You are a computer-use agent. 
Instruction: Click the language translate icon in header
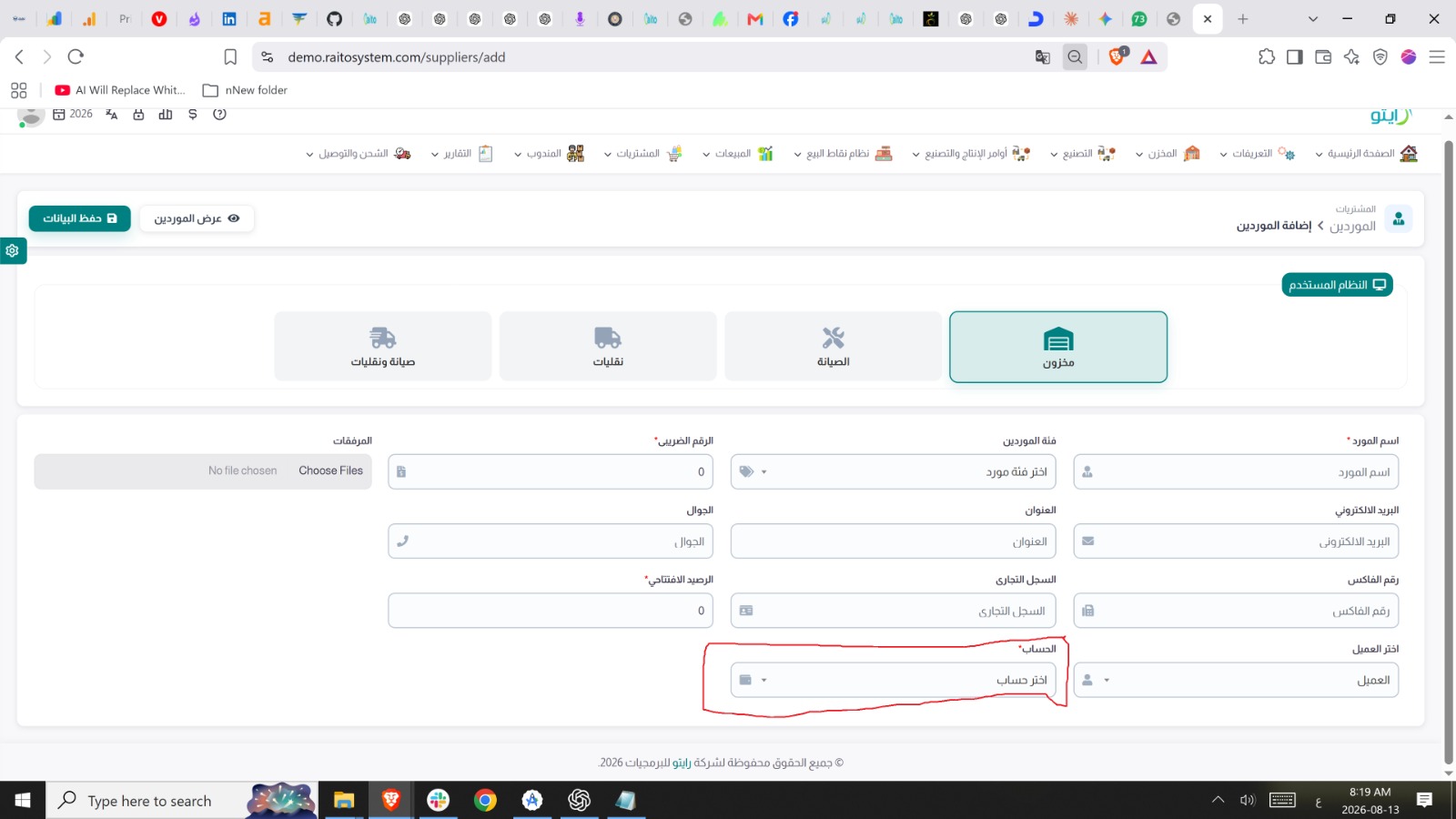pyautogui.click(x=112, y=115)
